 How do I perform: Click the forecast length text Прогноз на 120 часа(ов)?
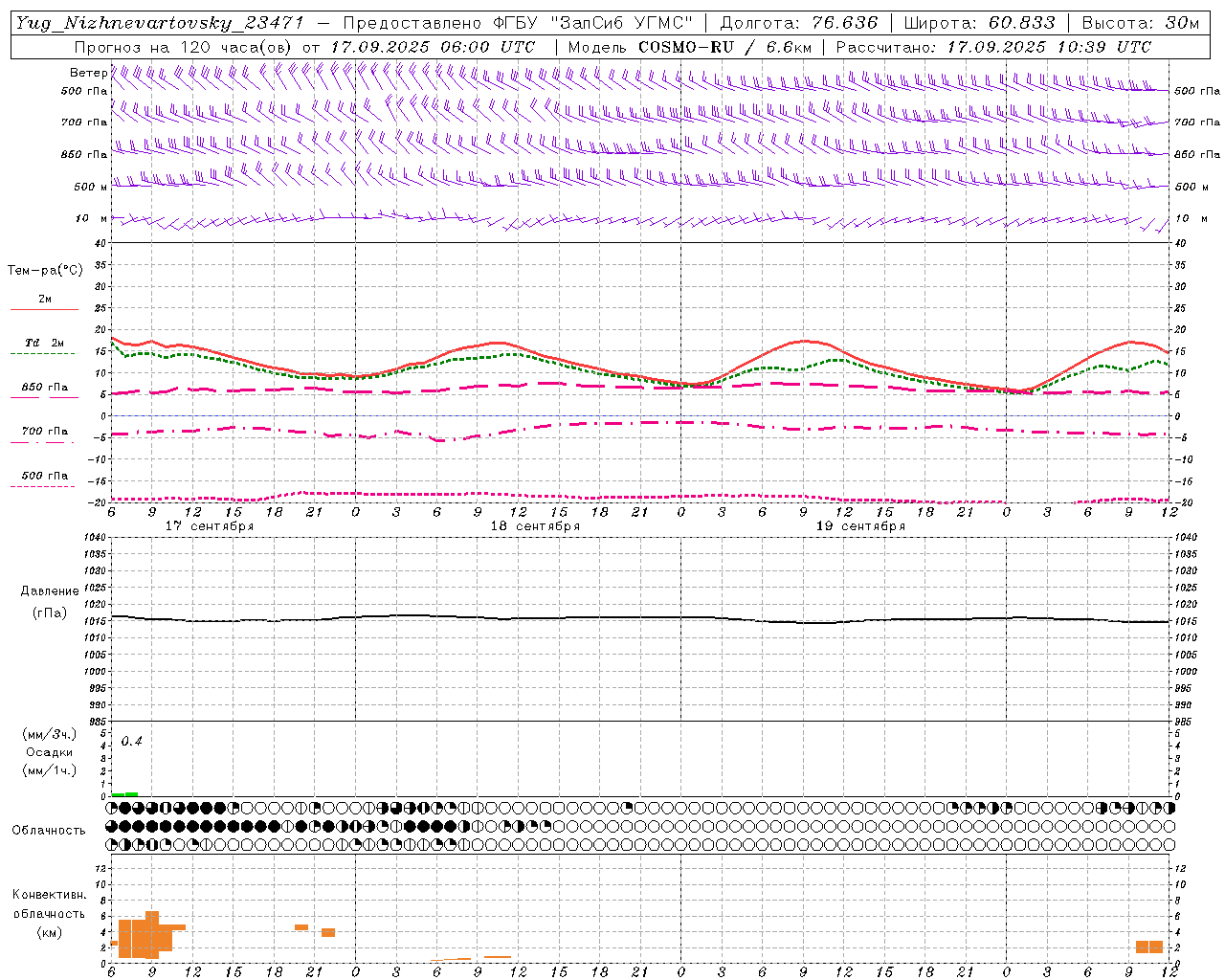pyautogui.click(x=185, y=47)
